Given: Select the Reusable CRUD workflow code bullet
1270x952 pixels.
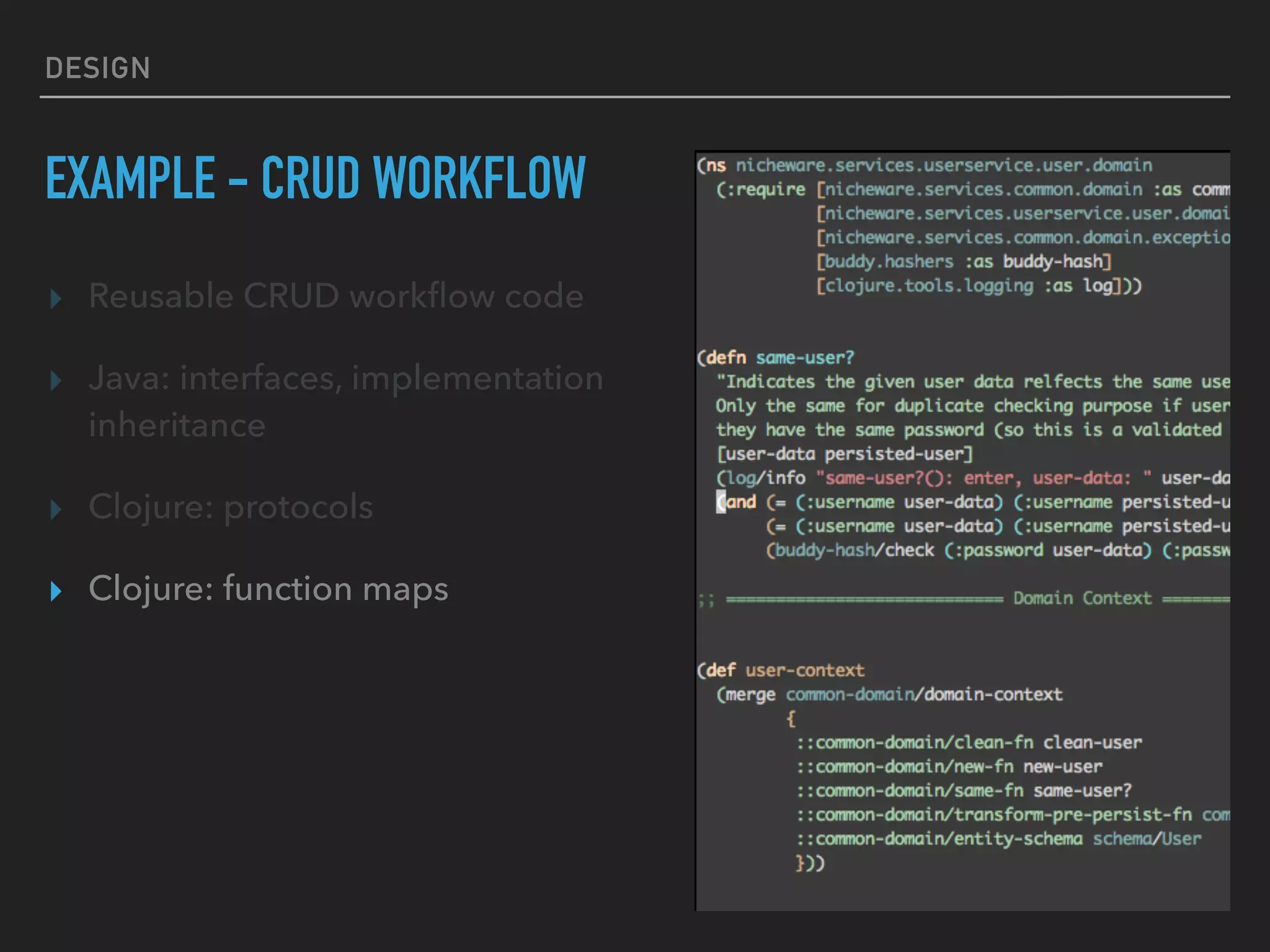Looking at the screenshot, I should pyautogui.click(x=336, y=296).
